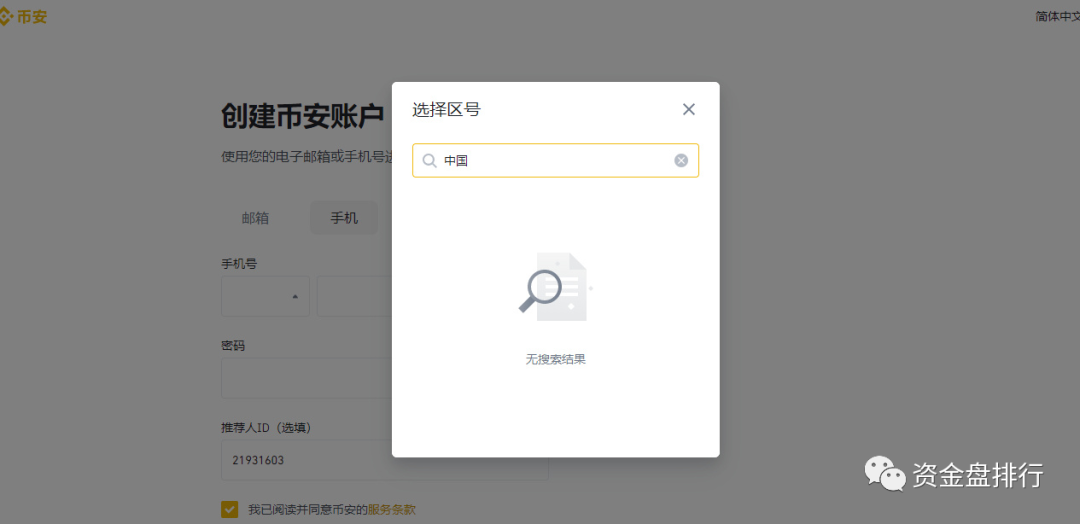The image size is (1080, 524).
Task: Close the 选择区号 dialog
Action: pos(688,109)
